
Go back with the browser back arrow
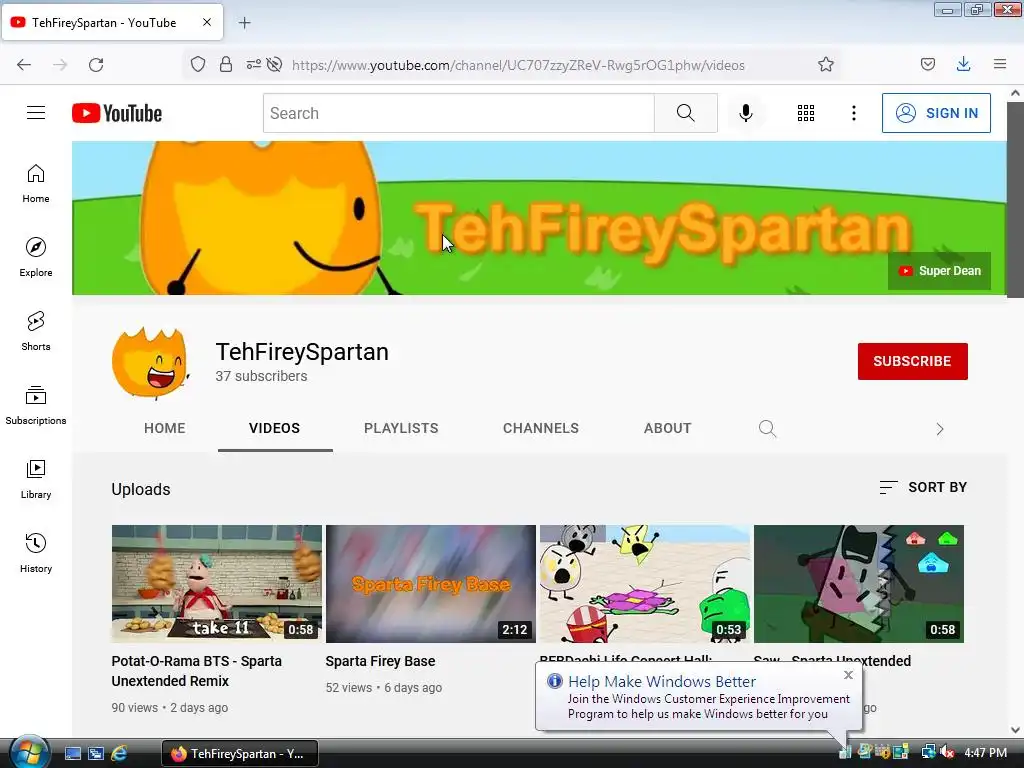[x=24, y=65]
